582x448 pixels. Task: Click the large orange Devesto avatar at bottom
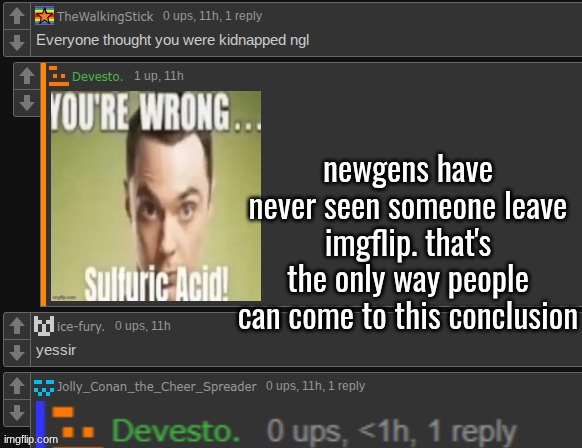[x=78, y=426]
